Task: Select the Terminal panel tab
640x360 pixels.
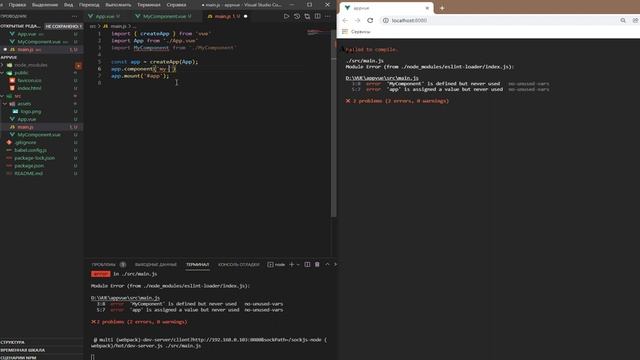Action: tap(198, 264)
